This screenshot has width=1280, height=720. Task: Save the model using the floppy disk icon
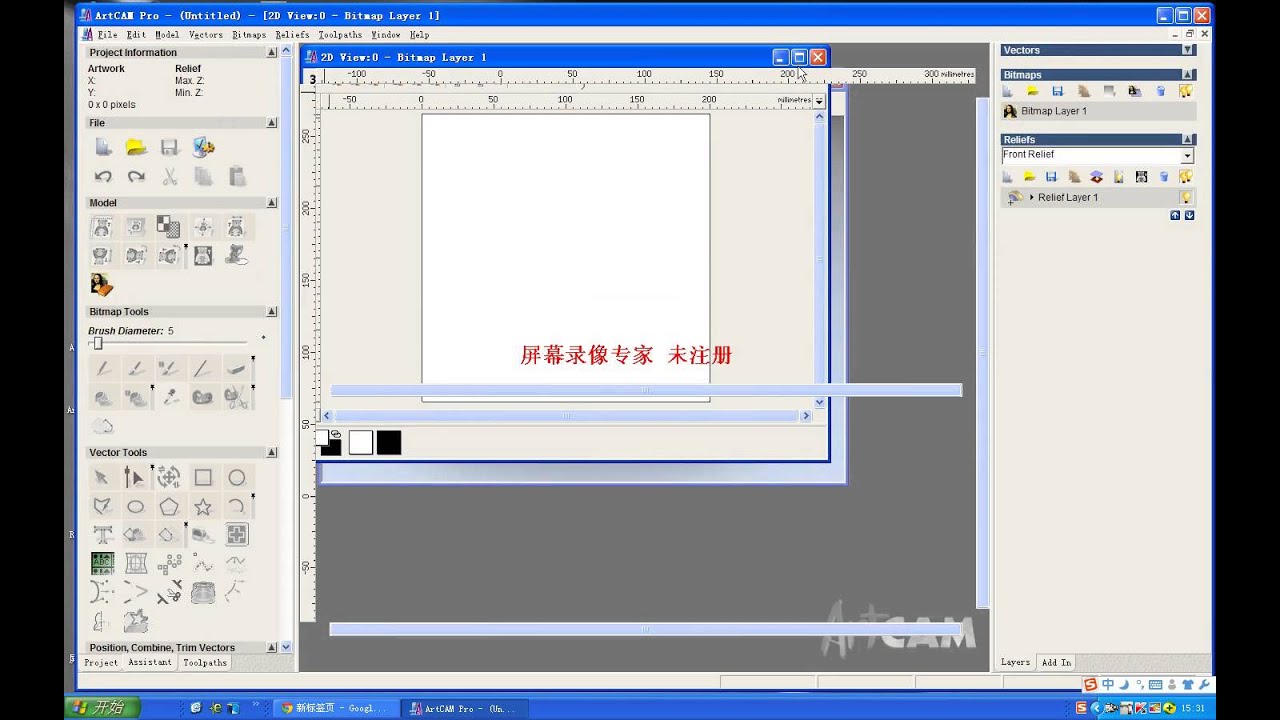(169, 147)
